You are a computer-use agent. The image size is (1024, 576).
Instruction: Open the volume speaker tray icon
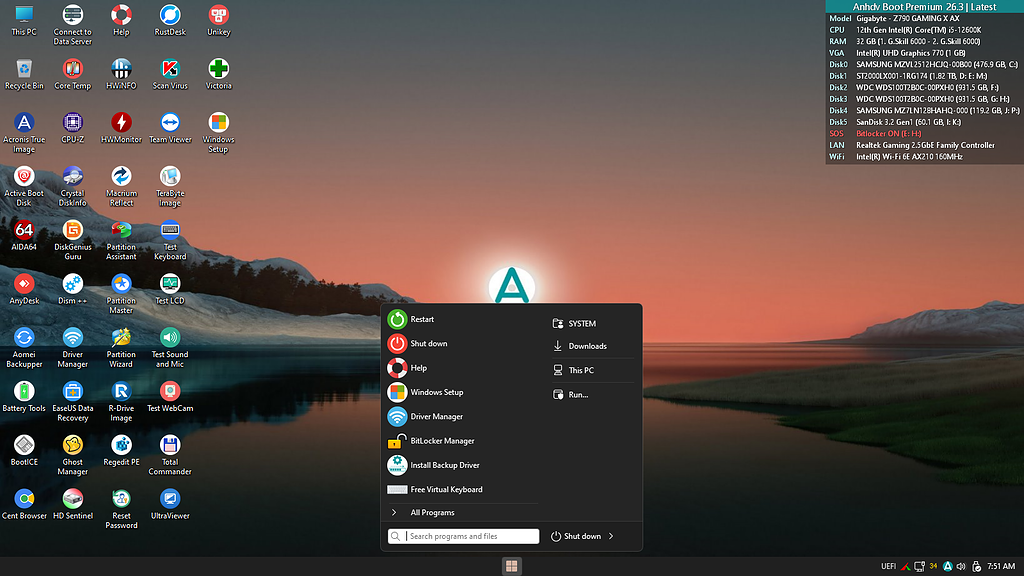[x=961, y=566]
